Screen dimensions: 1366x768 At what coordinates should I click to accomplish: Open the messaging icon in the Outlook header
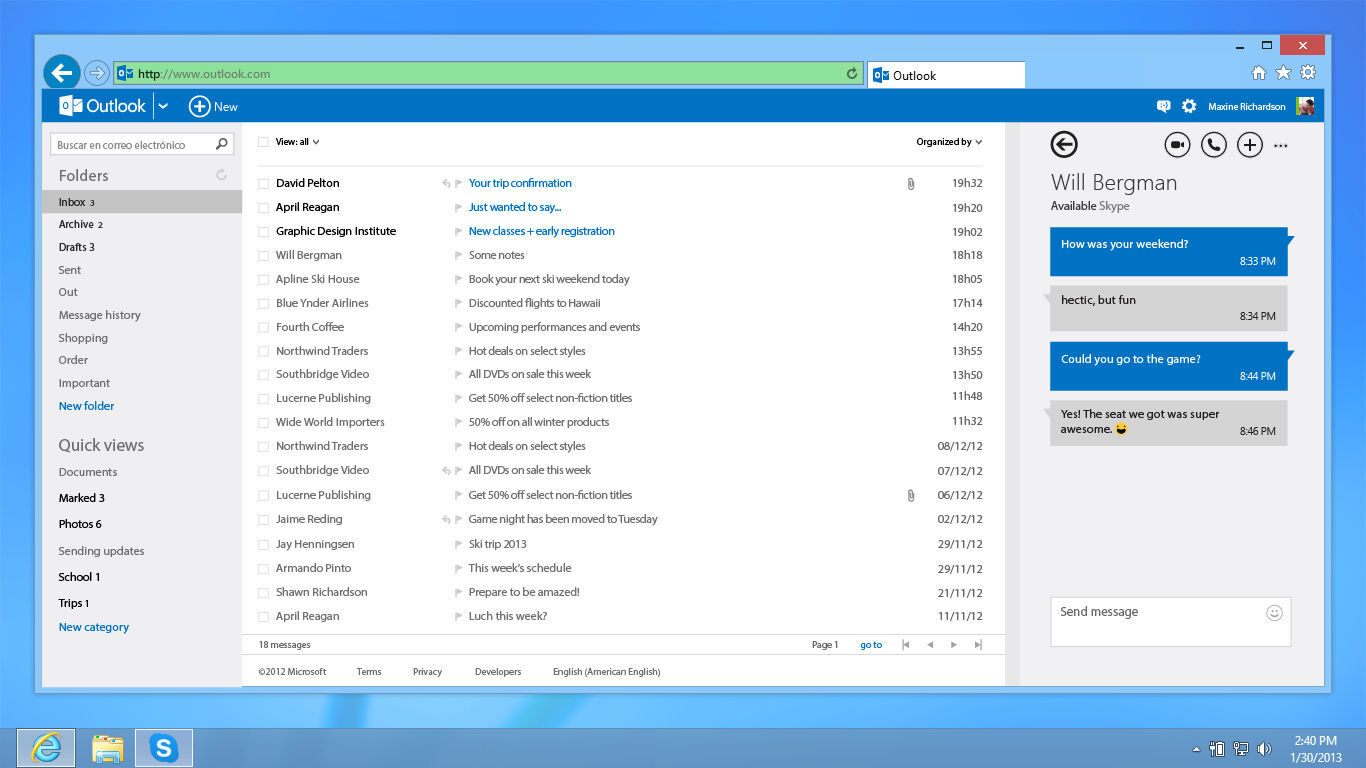(1163, 105)
